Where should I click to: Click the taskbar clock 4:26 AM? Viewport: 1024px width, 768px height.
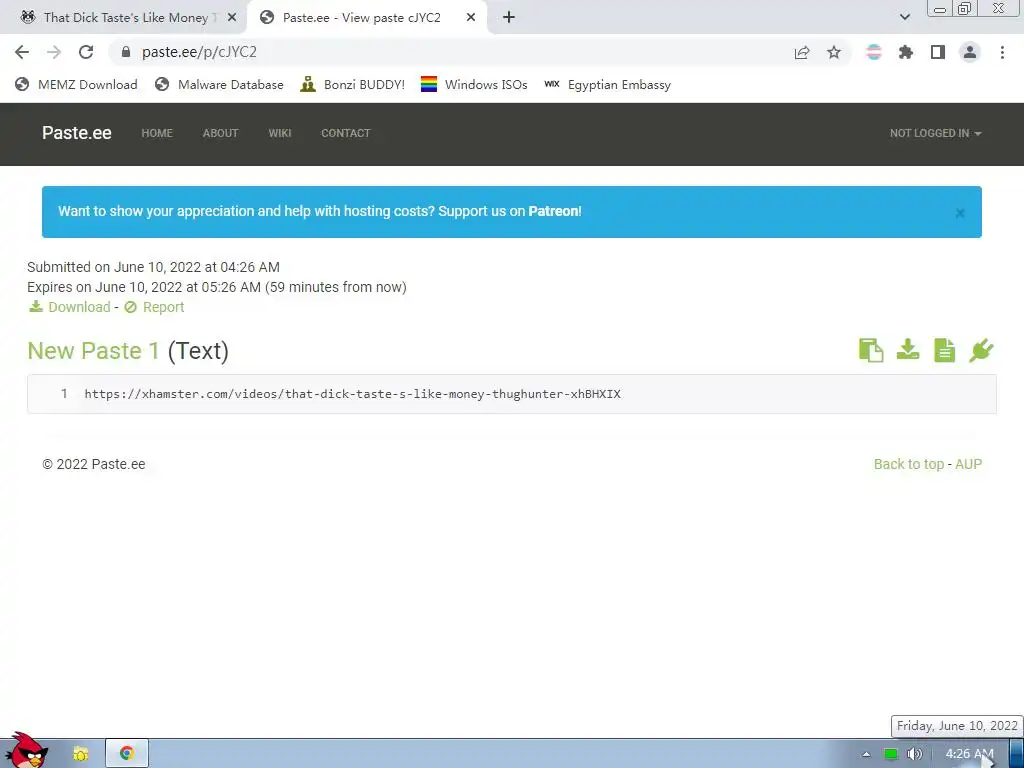[969, 754]
